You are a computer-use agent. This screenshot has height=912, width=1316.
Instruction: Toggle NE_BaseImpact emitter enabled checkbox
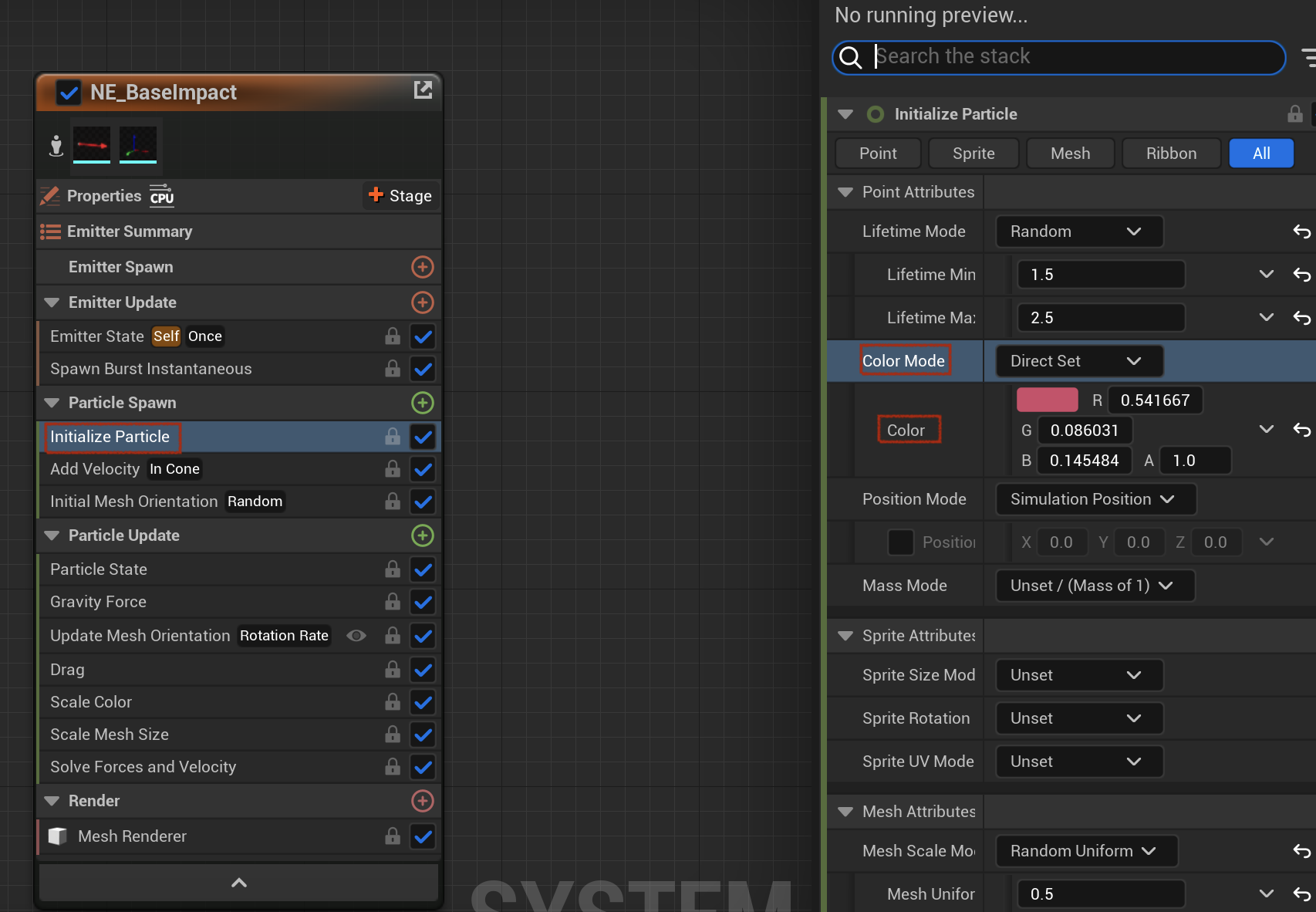coord(69,93)
